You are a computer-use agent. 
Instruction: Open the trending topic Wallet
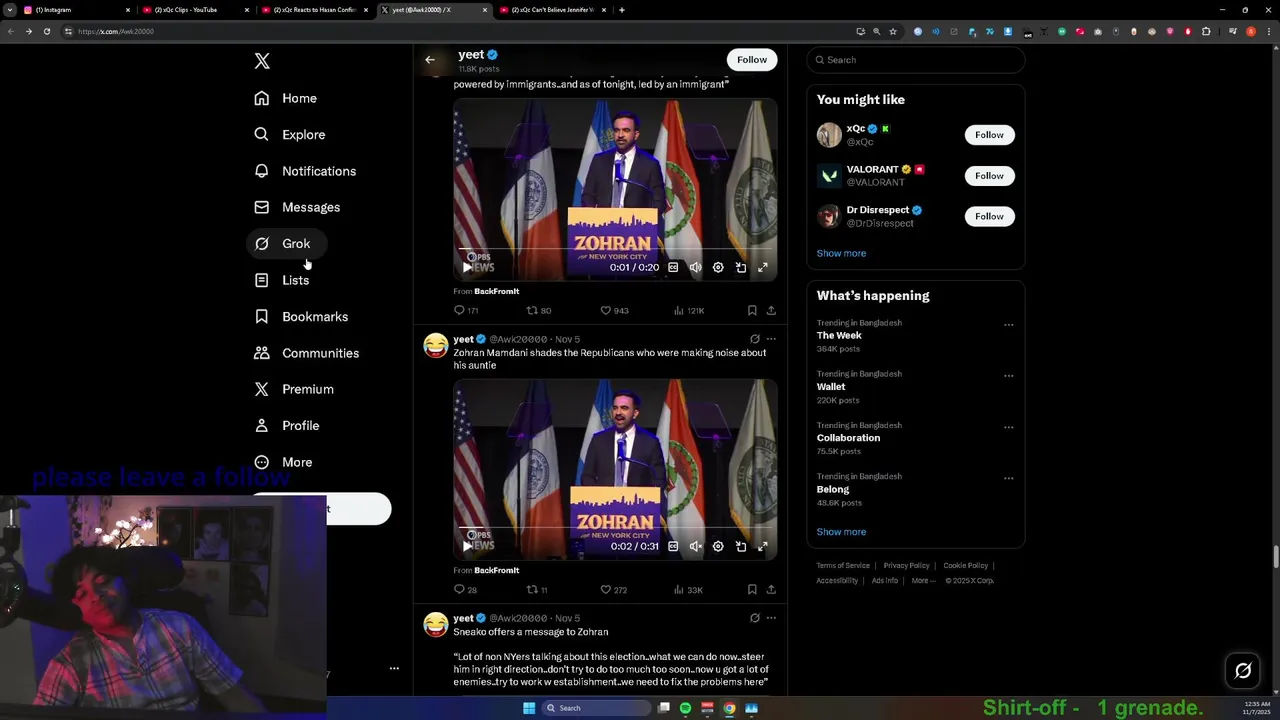tap(831, 387)
